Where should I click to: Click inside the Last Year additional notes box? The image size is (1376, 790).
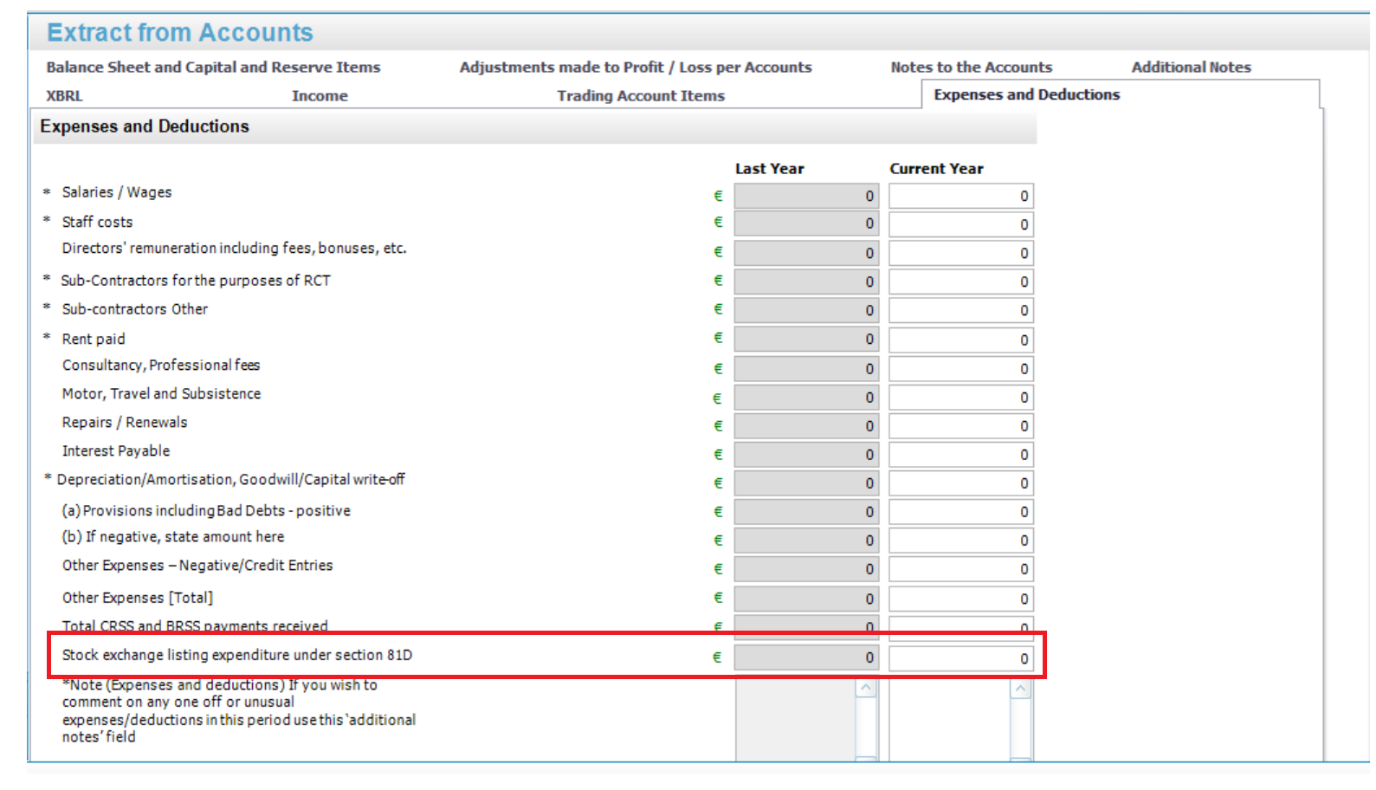click(x=795, y=720)
